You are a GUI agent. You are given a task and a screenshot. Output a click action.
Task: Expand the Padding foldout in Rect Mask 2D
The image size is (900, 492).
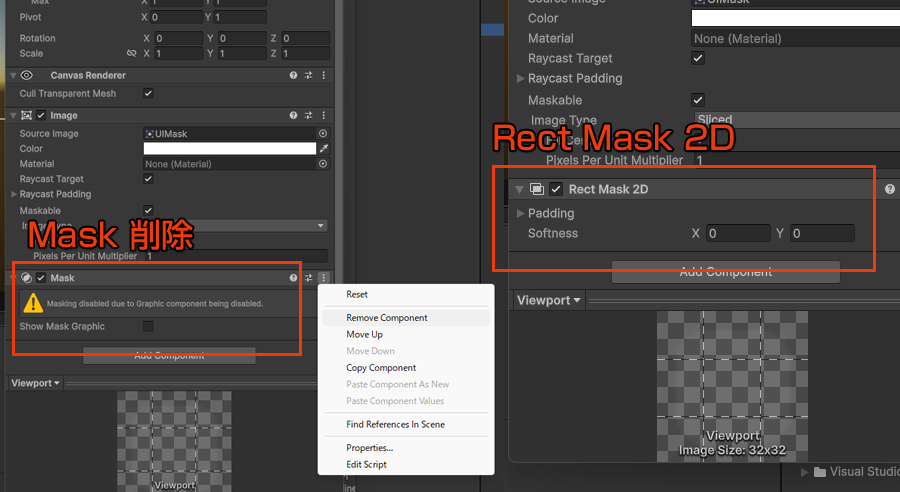point(521,213)
